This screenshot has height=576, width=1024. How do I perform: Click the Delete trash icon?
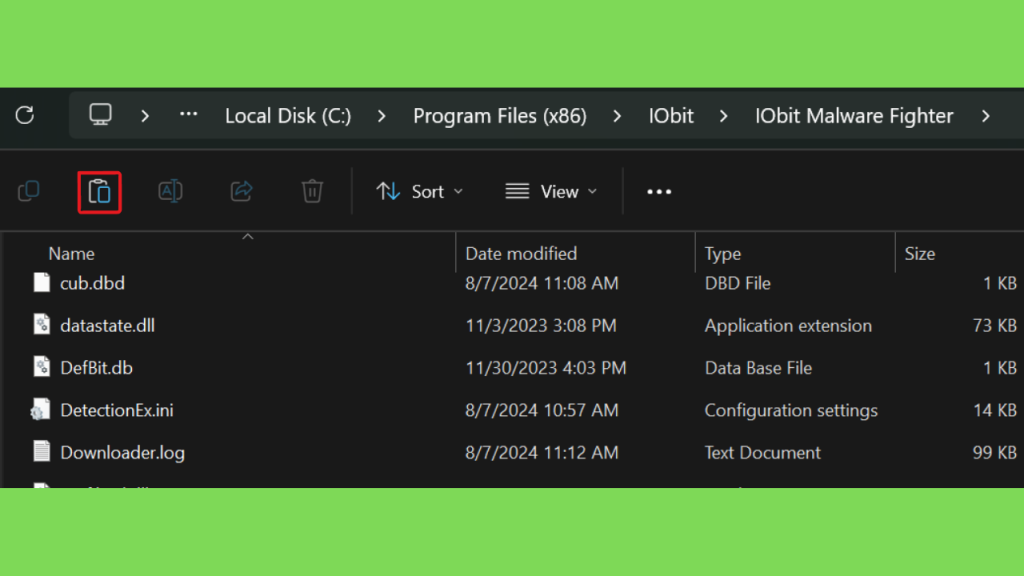(312, 191)
